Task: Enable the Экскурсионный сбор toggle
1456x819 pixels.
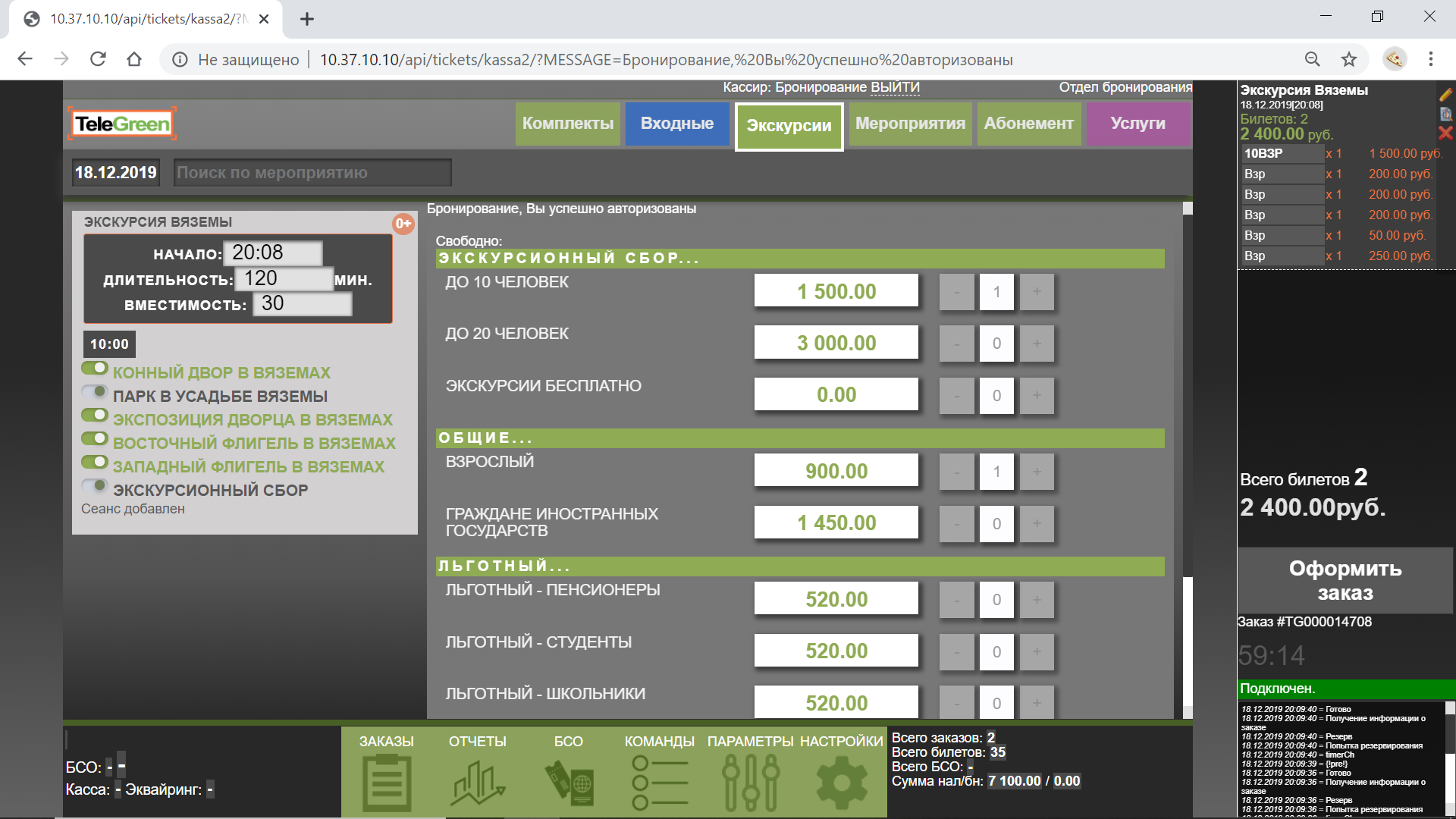Action: pos(95,486)
